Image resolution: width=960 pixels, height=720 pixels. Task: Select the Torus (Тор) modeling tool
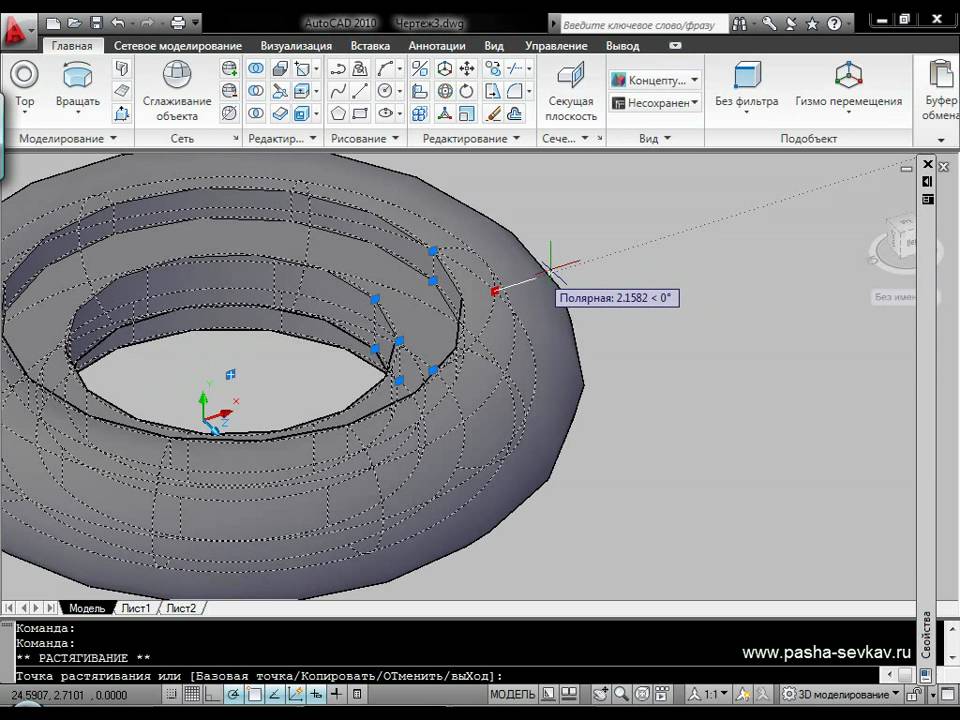pos(24,84)
